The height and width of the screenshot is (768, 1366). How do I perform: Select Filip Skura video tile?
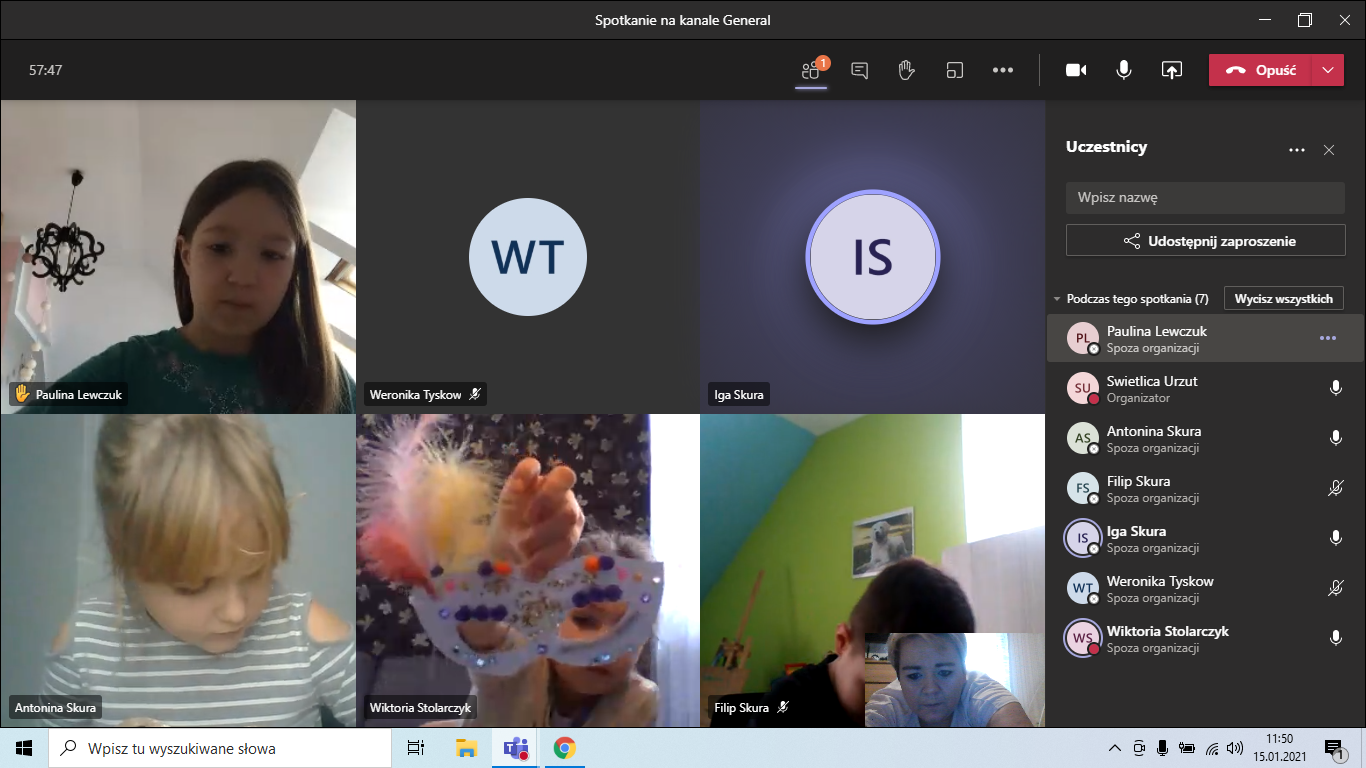click(x=872, y=571)
